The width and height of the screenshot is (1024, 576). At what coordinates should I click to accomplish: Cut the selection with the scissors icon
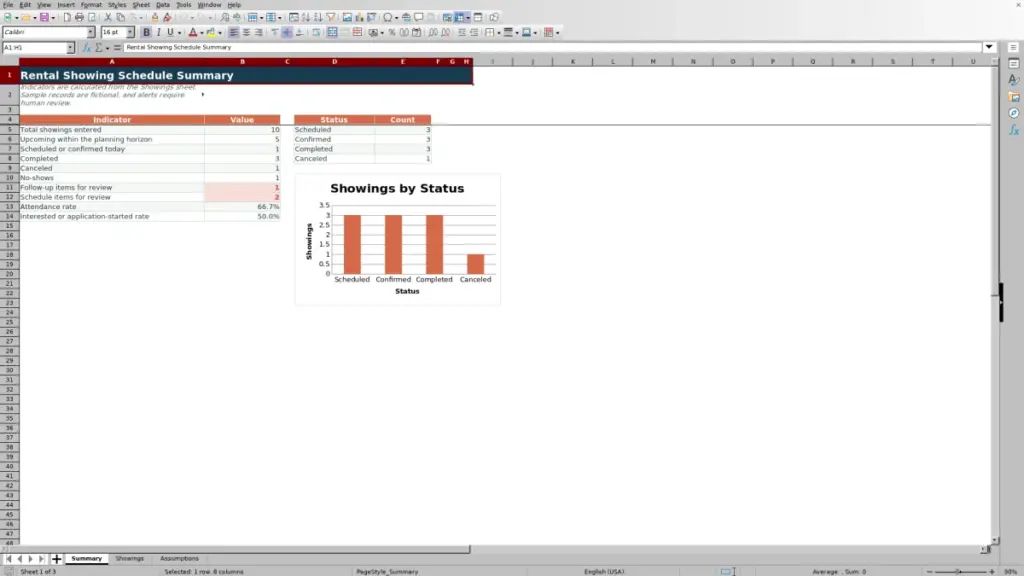(108, 18)
